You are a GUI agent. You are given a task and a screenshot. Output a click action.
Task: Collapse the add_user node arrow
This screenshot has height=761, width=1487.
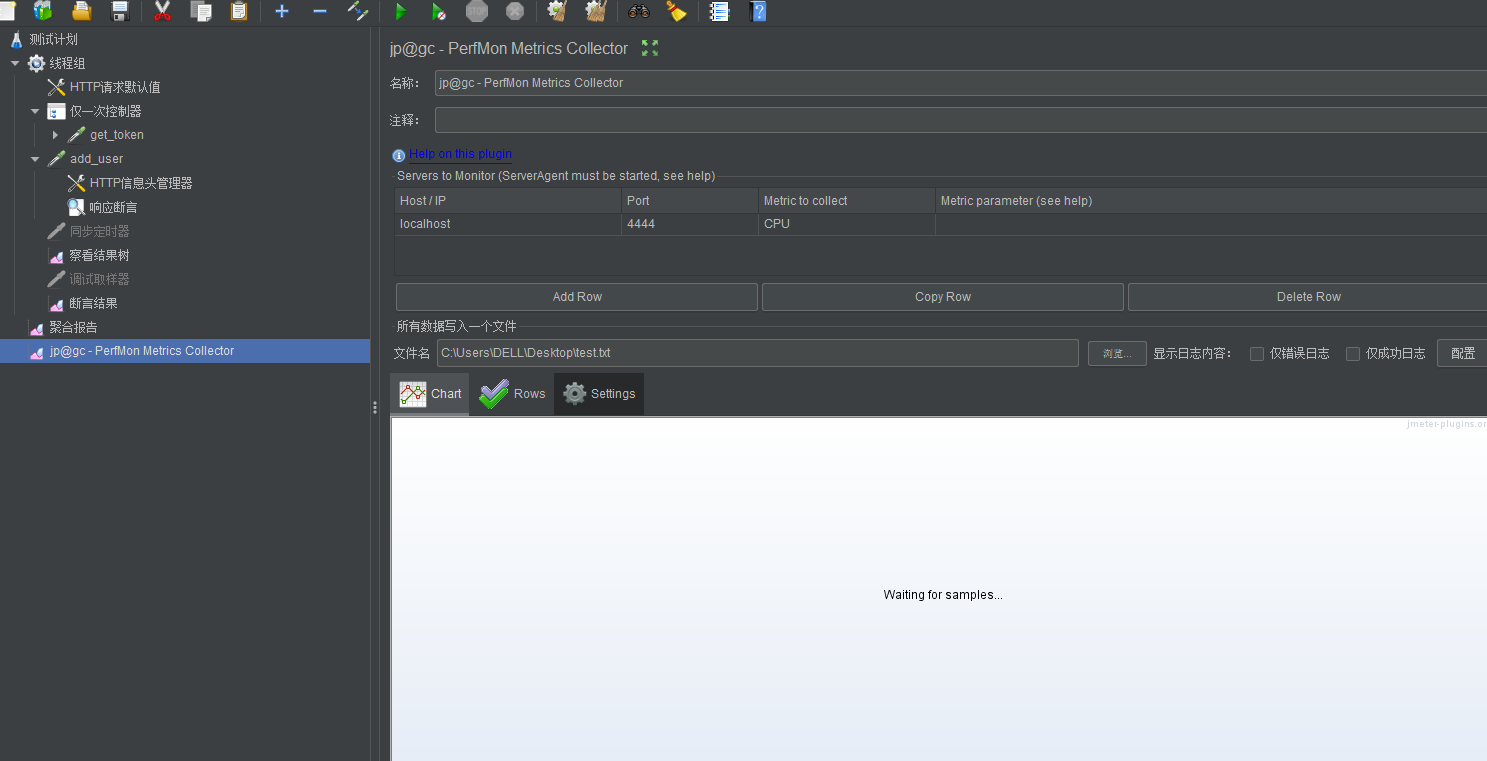tap(35, 159)
